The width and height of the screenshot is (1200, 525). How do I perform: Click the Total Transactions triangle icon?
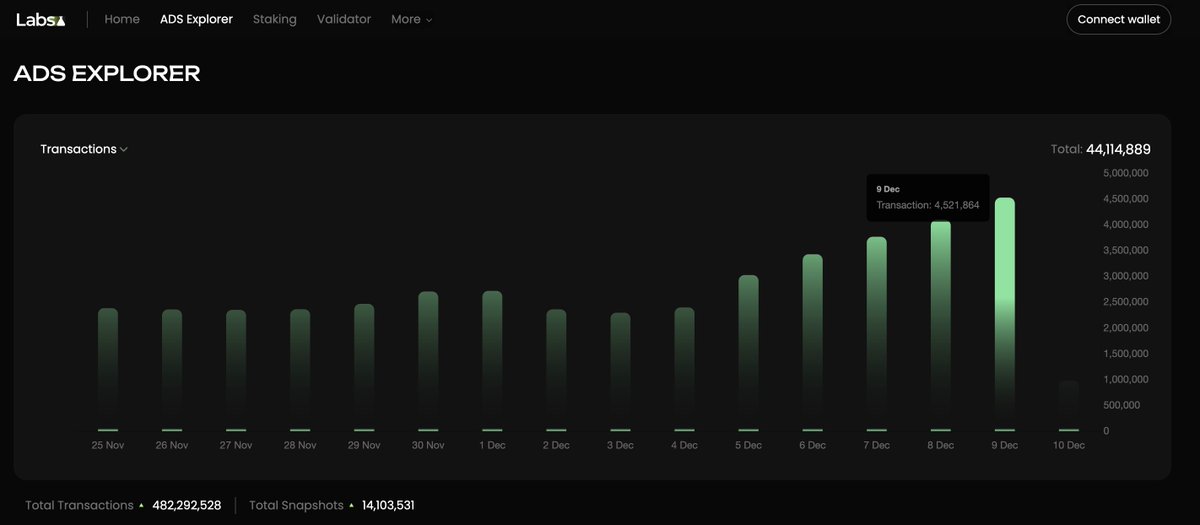[x=141, y=505]
